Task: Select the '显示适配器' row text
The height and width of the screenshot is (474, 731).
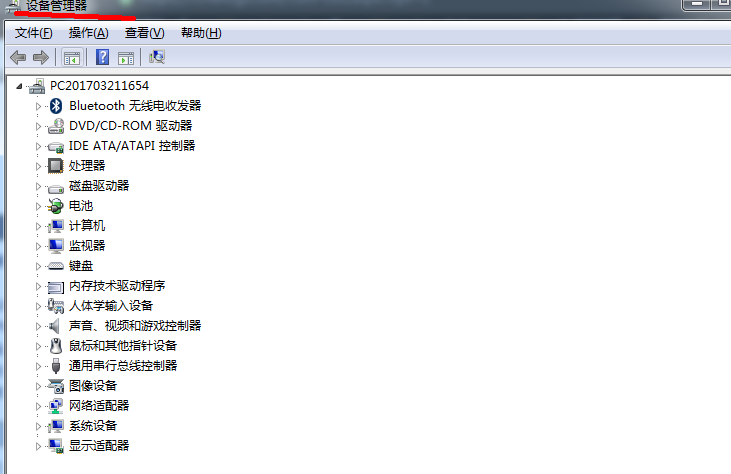Action: (x=99, y=446)
